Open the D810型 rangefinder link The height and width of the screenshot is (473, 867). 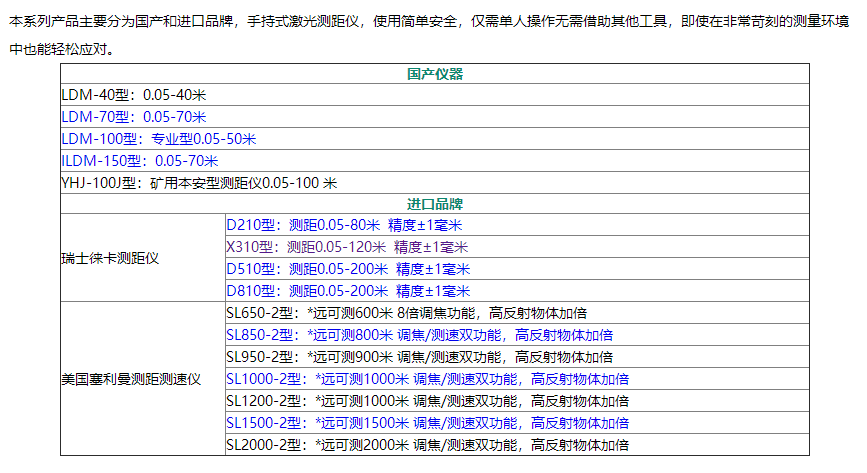[x=348, y=291]
